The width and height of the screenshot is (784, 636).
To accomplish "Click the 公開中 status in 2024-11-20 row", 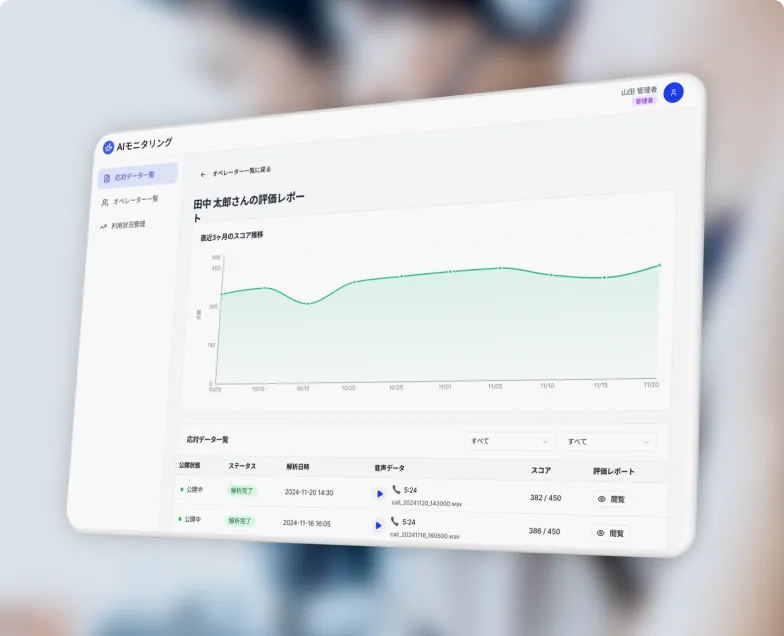I will point(192,490).
